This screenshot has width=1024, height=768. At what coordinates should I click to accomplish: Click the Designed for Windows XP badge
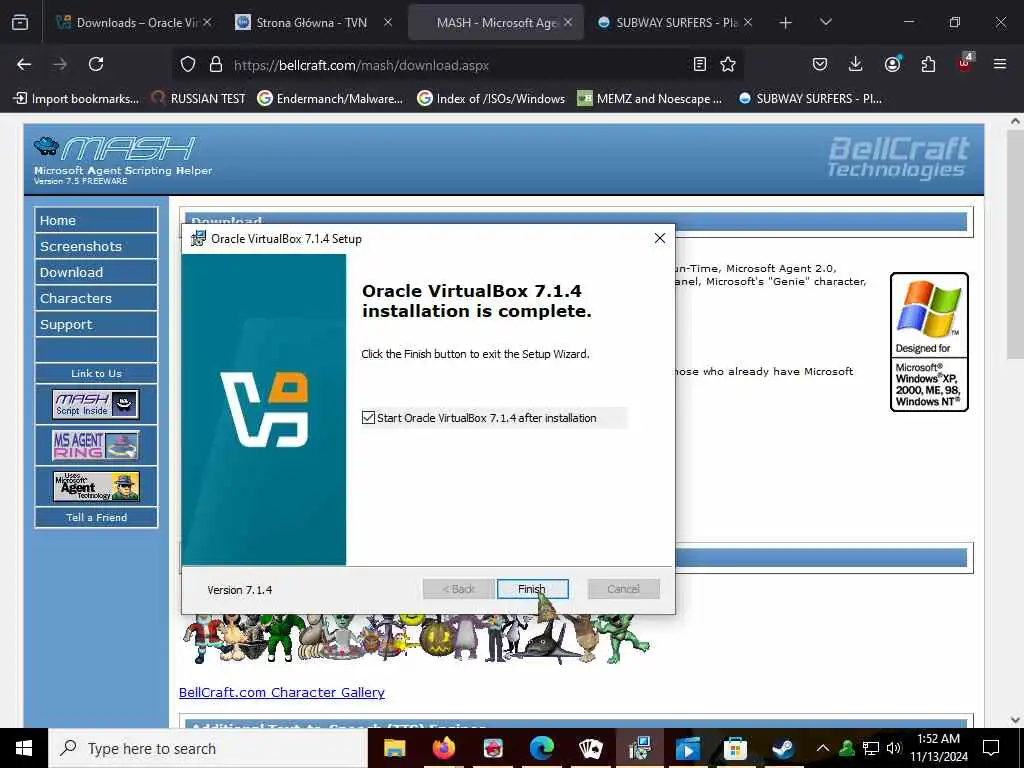(x=929, y=342)
